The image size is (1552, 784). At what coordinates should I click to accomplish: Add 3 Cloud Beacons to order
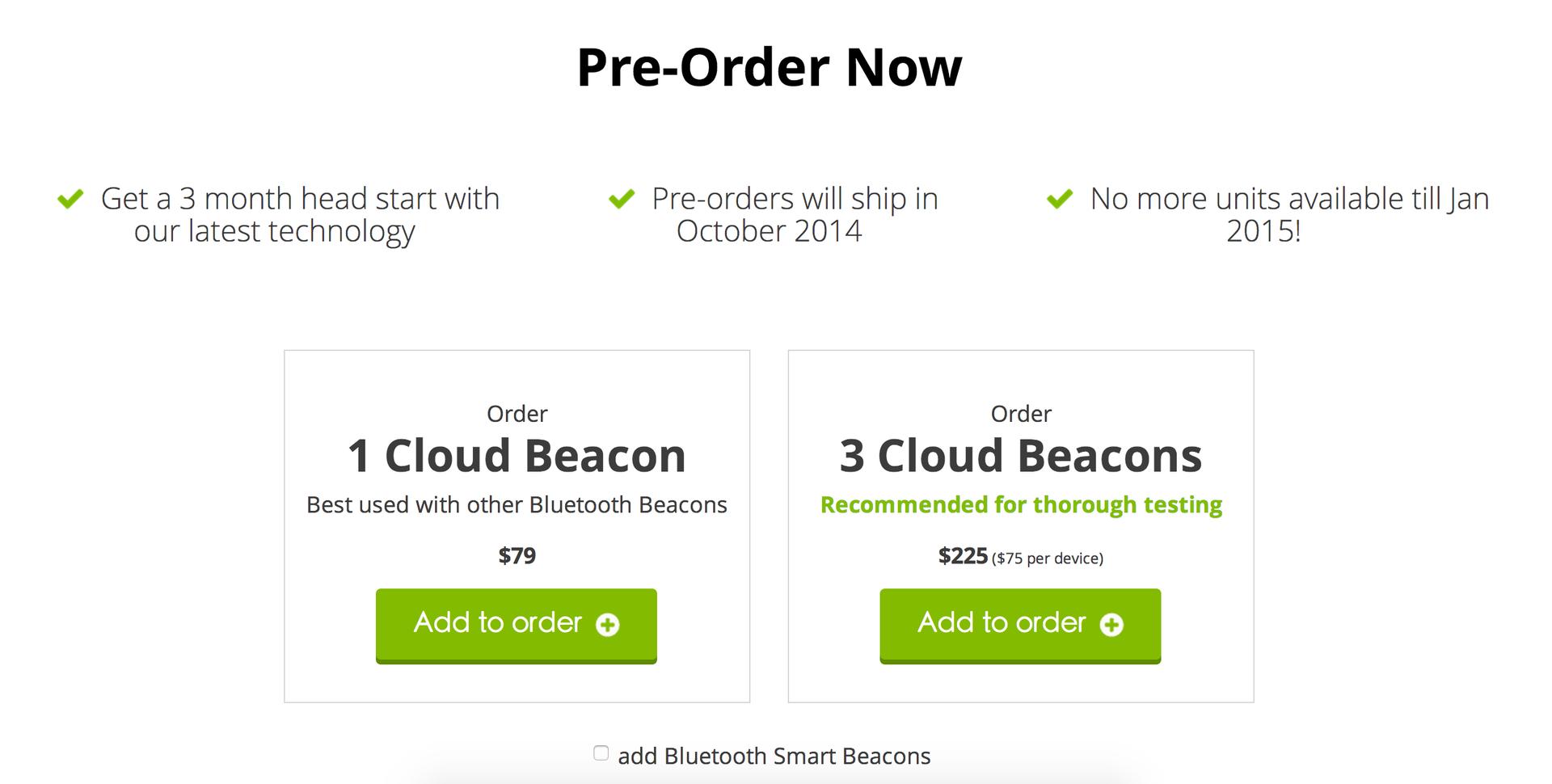(x=1002, y=624)
